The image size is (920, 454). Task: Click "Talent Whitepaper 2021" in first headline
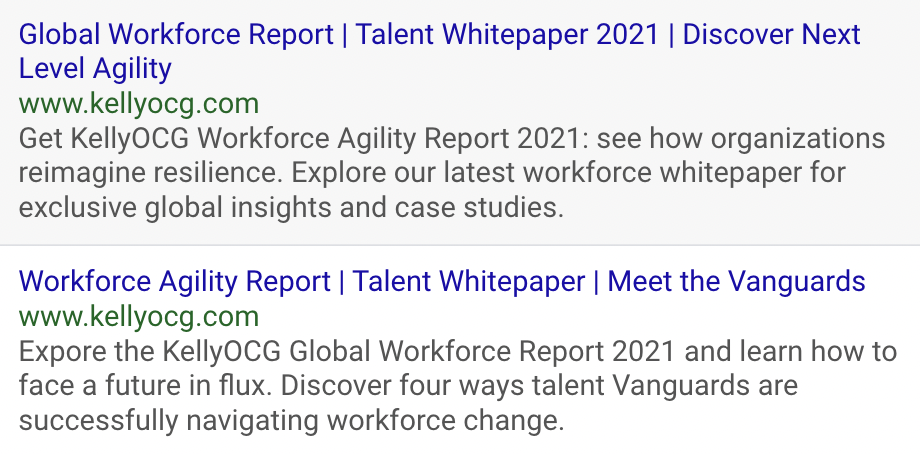coord(508,34)
